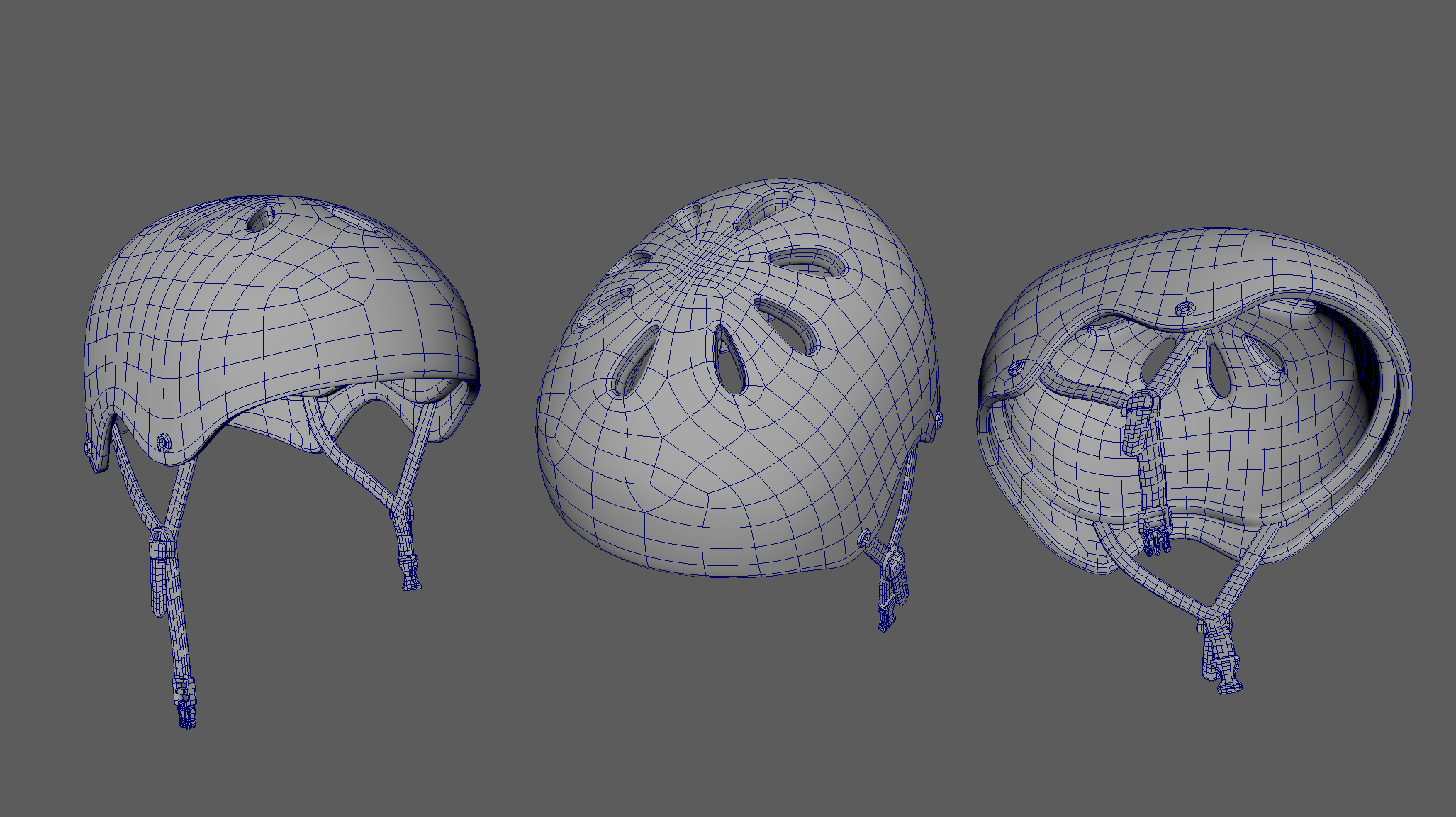The width and height of the screenshot is (1456, 817).
Task: Click the Y-junction of left helmet's front straps
Action: 401,505
